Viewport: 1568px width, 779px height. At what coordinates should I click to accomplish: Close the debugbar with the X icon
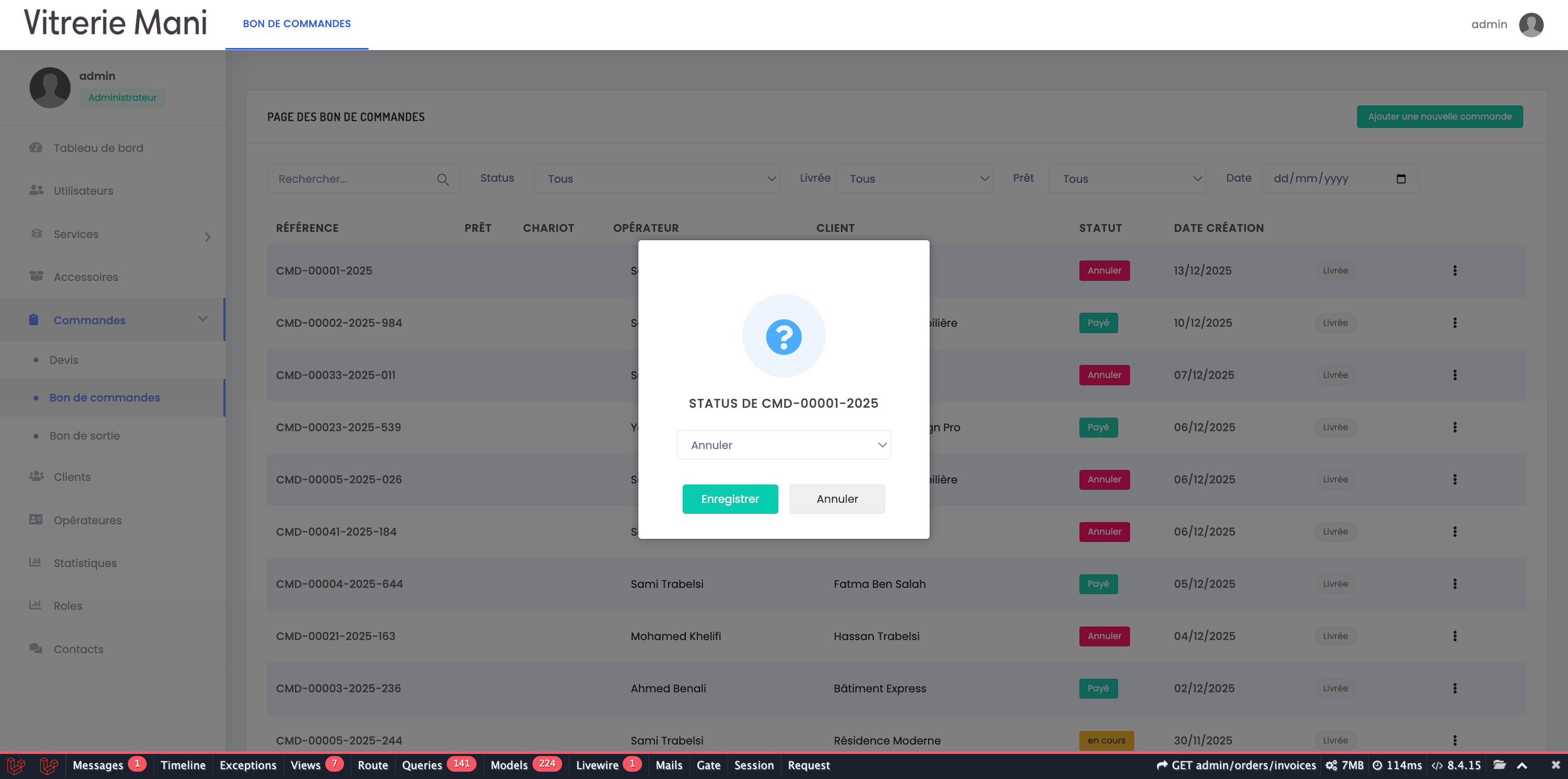1555,765
